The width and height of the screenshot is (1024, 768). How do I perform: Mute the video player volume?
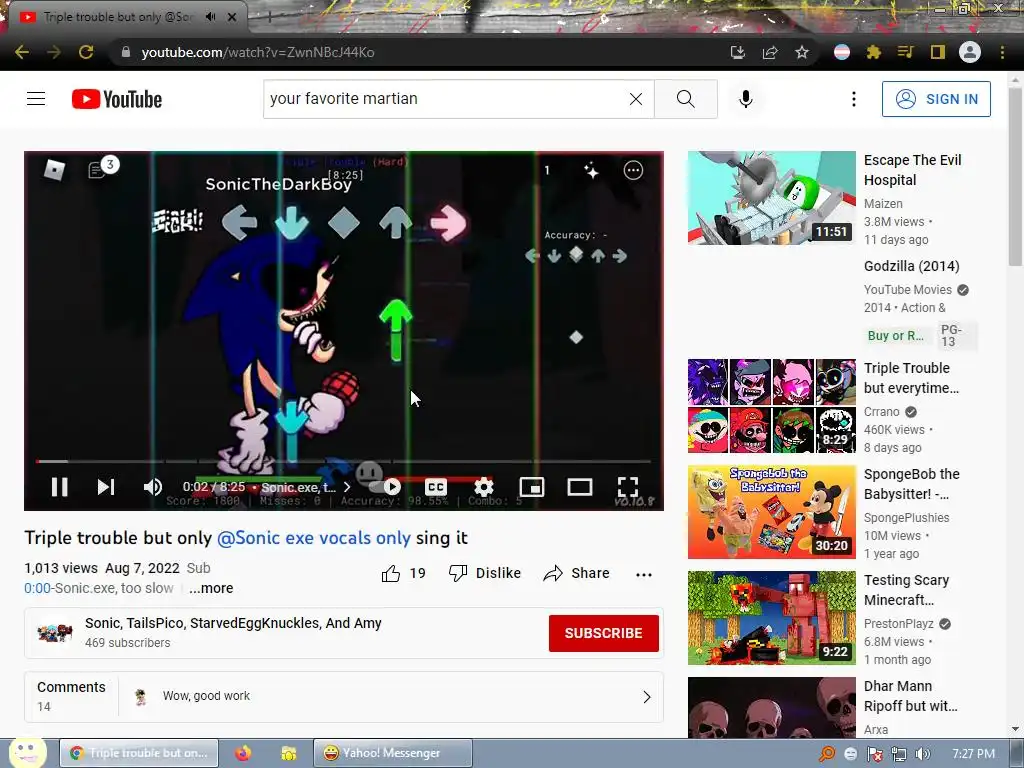pyautogui.click(x=153, y=487)
